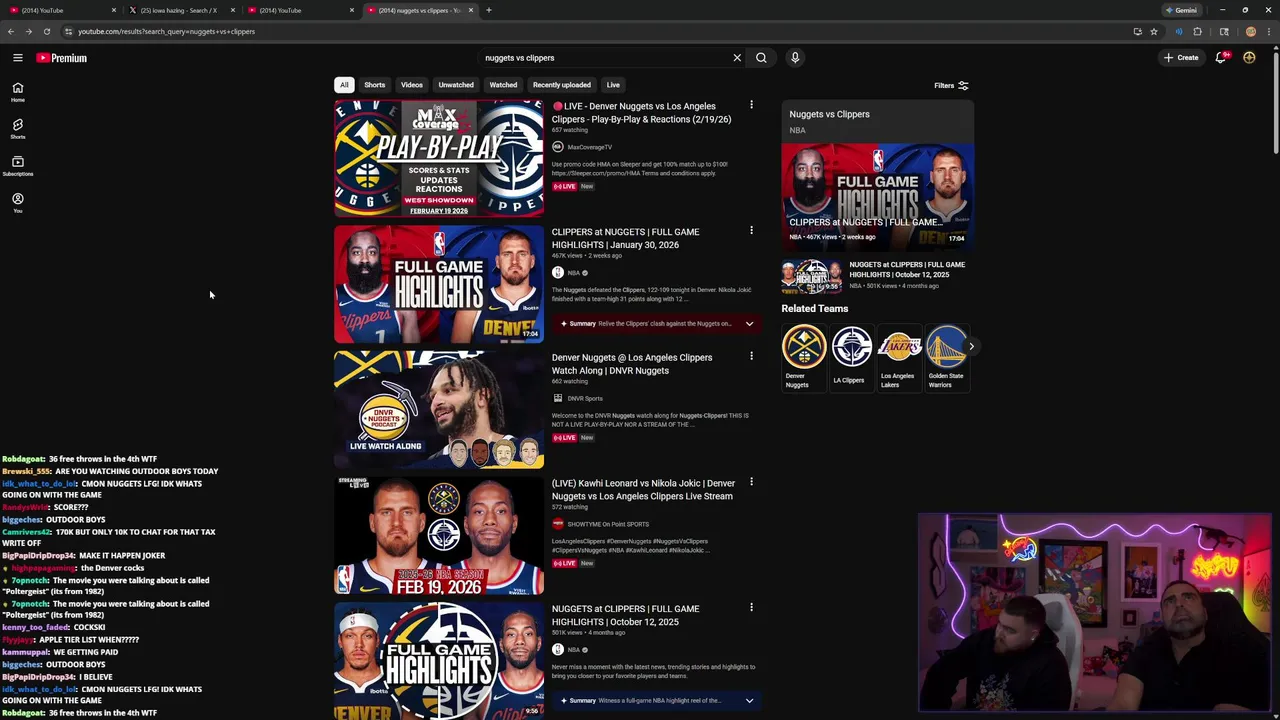This screenshot has height=720, width=1280.
Task: Open the YouTube account avatar menu
Action: point(1249,58)
